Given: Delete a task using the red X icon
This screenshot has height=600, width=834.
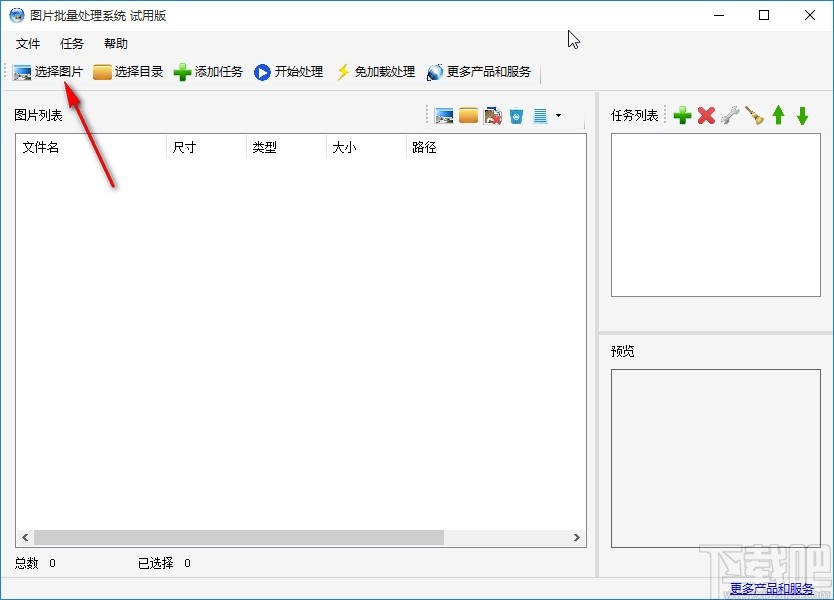Looking at the screenshot, I should tap(705, 114).
